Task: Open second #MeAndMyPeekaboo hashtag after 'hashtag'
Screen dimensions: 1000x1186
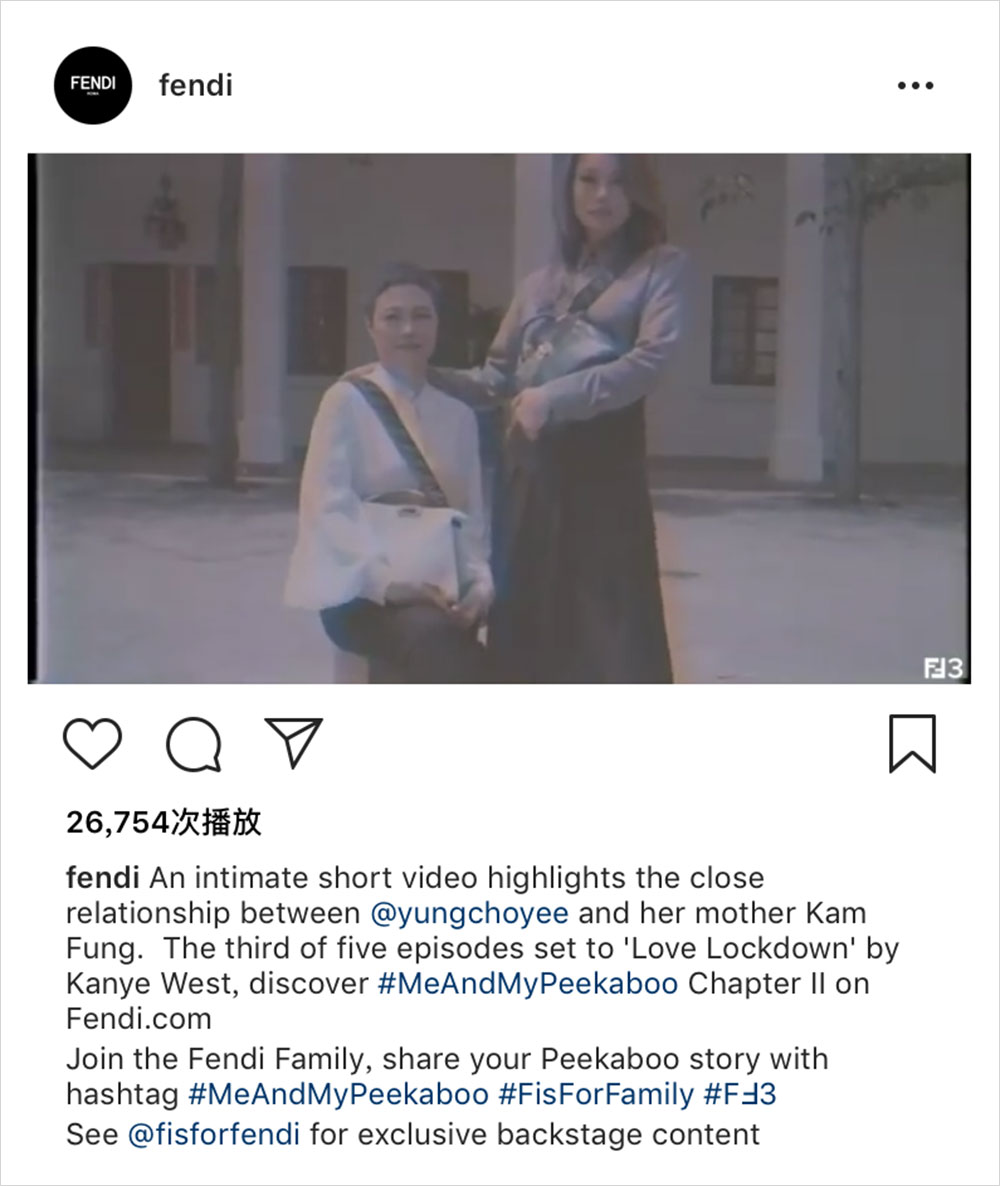Action: pyautogui.click(x=338, y=1094)
